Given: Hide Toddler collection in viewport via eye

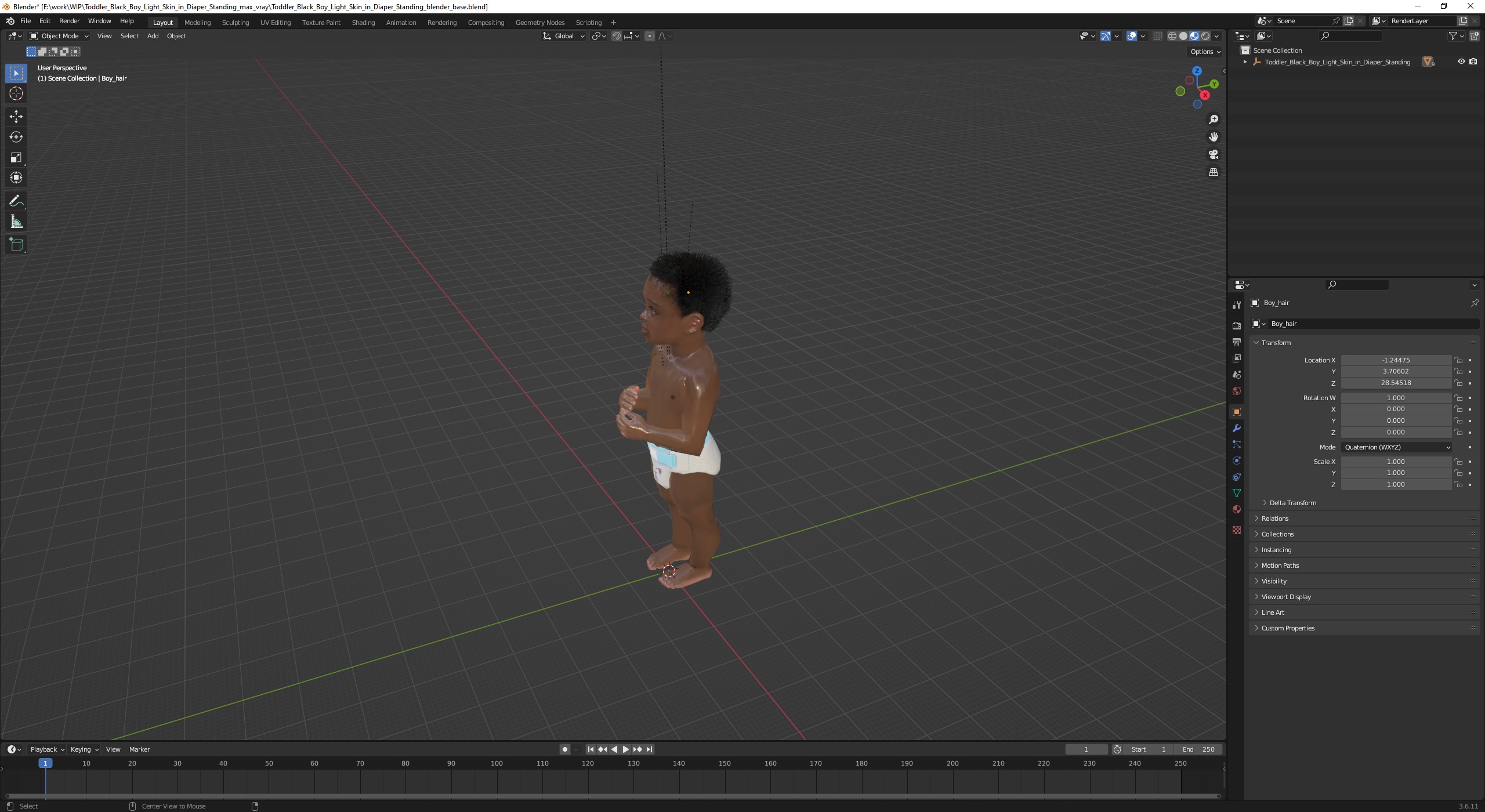Looking at the screenshot, I should (1461, 61).
